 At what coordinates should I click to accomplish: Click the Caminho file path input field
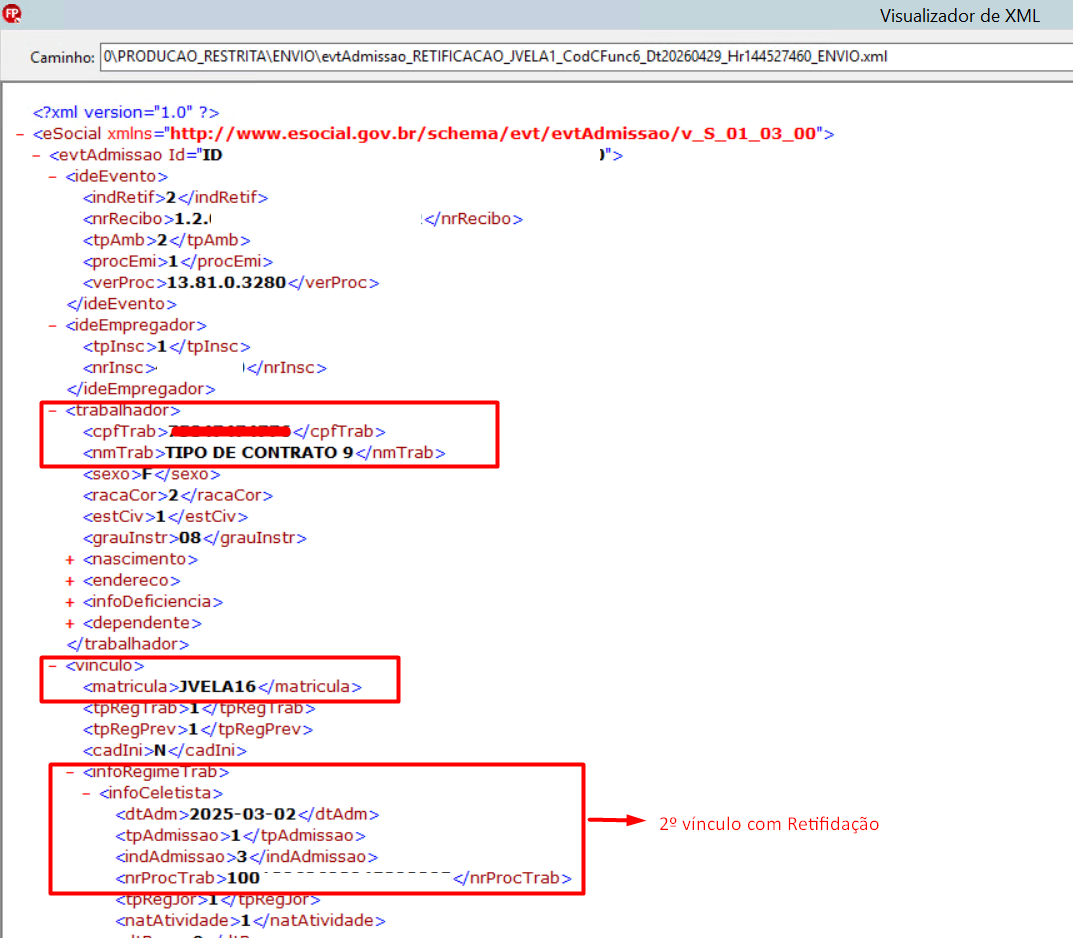point(586,57)
